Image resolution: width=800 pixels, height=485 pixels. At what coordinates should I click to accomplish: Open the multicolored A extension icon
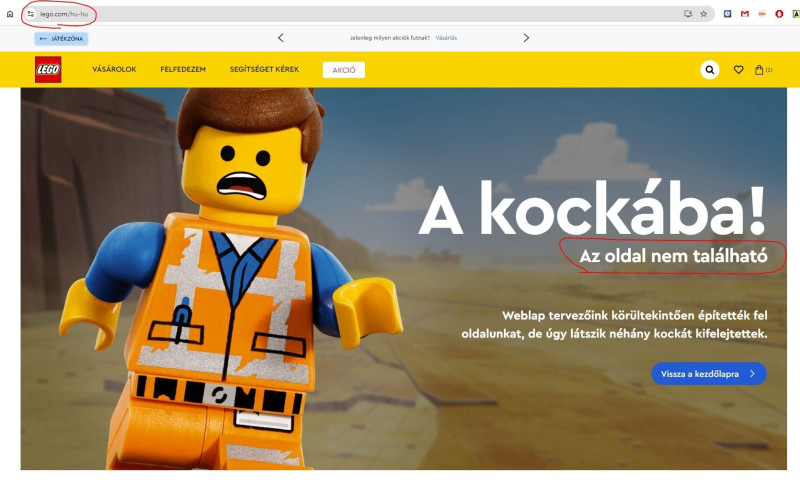pos(795,14)
